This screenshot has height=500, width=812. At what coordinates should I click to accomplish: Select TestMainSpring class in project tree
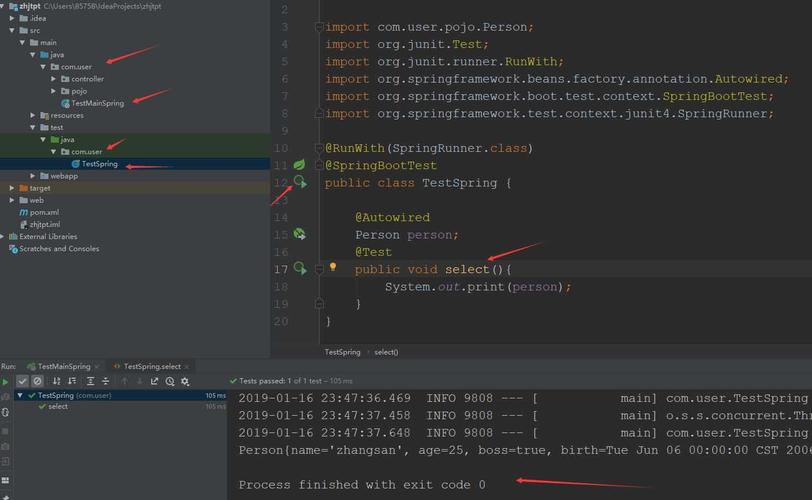point(97,103)
